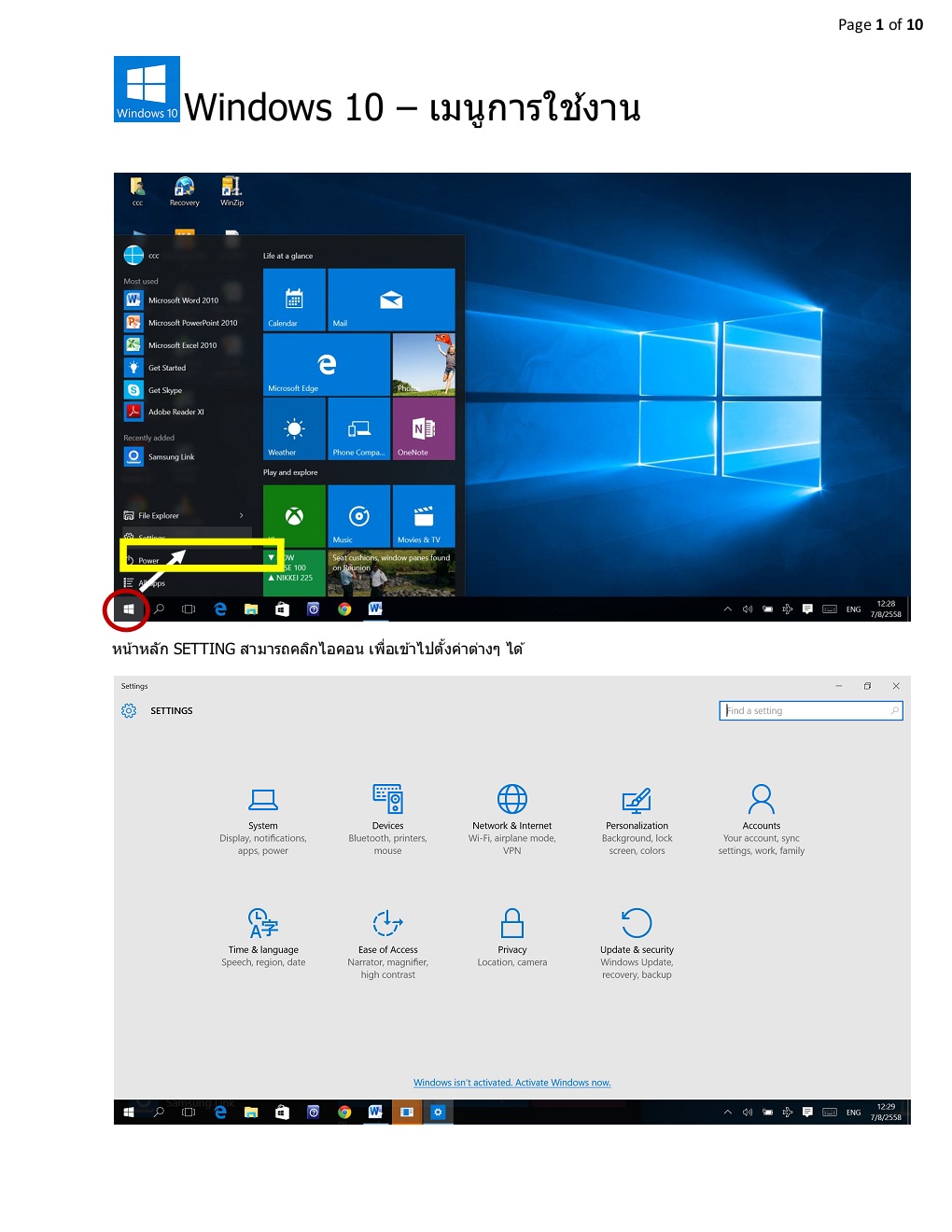Image resolution: width=952 pixels, height=1232 pixels.
Task: Click volume icon in Start menu screenshot tray
Action: (x=748, y=609)
